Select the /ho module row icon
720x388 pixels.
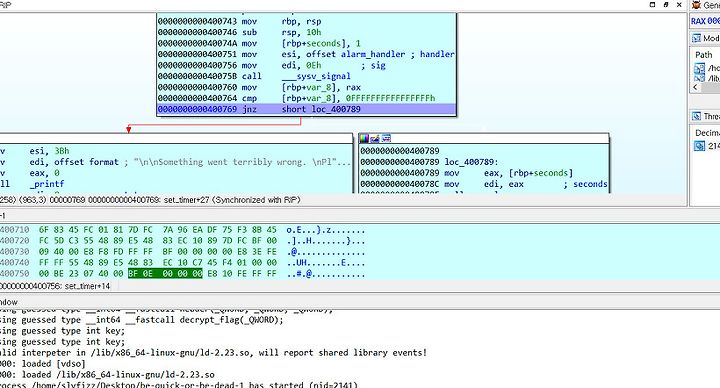pyautogui.click(x=699, y=68)
